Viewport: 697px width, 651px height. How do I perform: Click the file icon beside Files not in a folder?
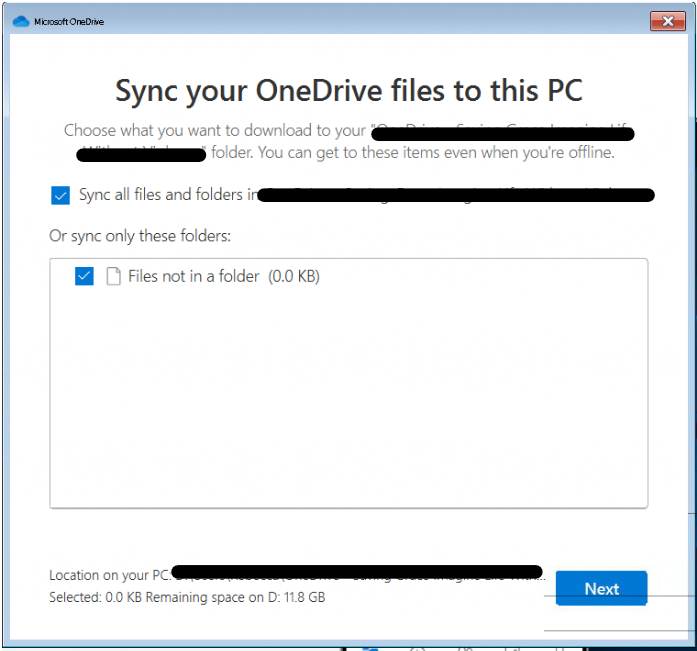(113, 276)
